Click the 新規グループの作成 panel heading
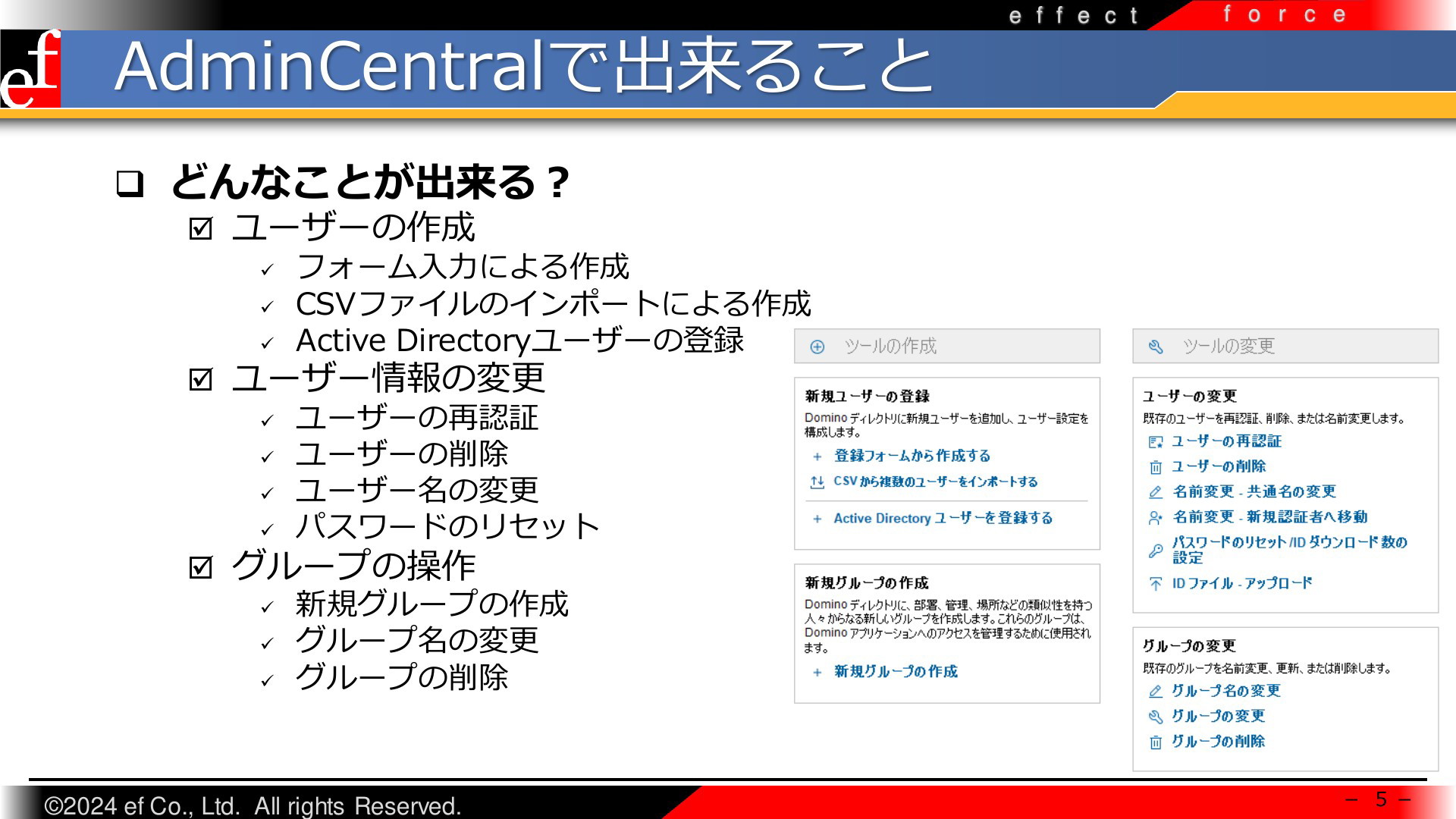Image resolution: width=1456 pixels, height=819 pixels. coord(867,583)
